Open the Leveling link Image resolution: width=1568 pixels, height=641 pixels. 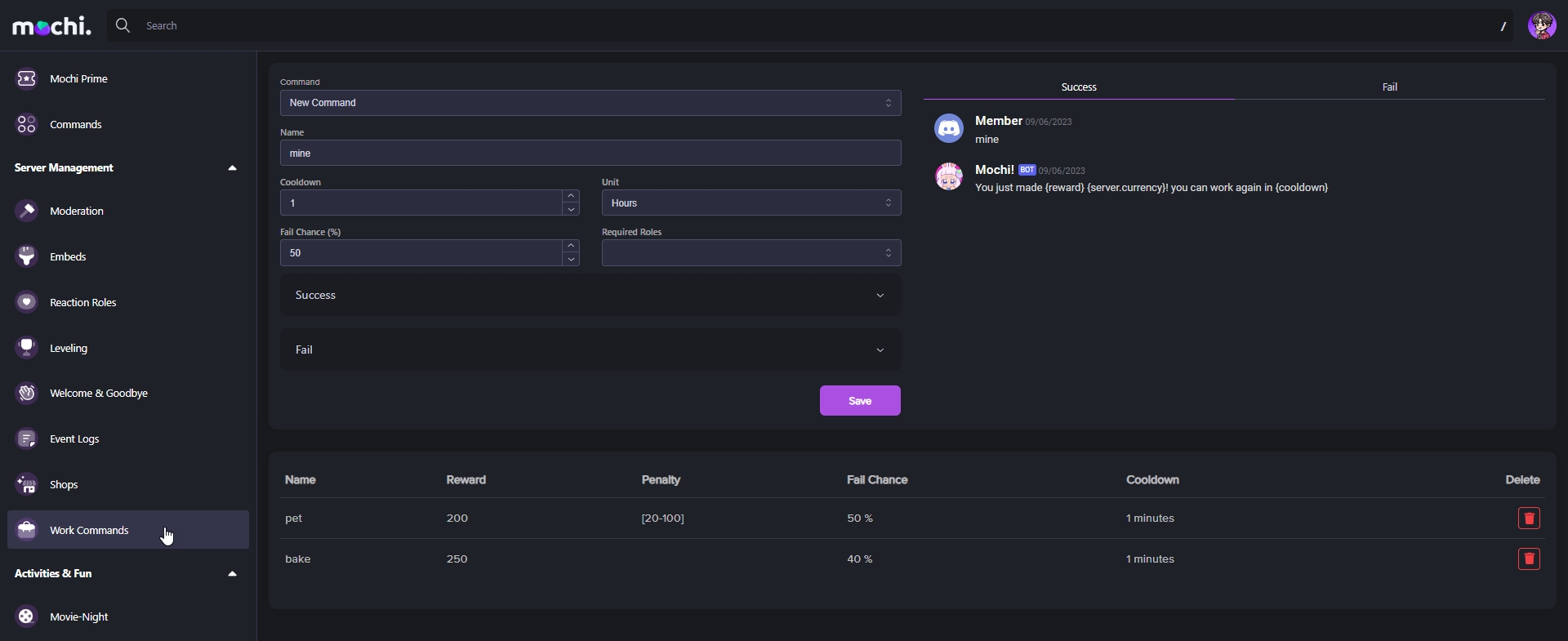click(69, 348)
